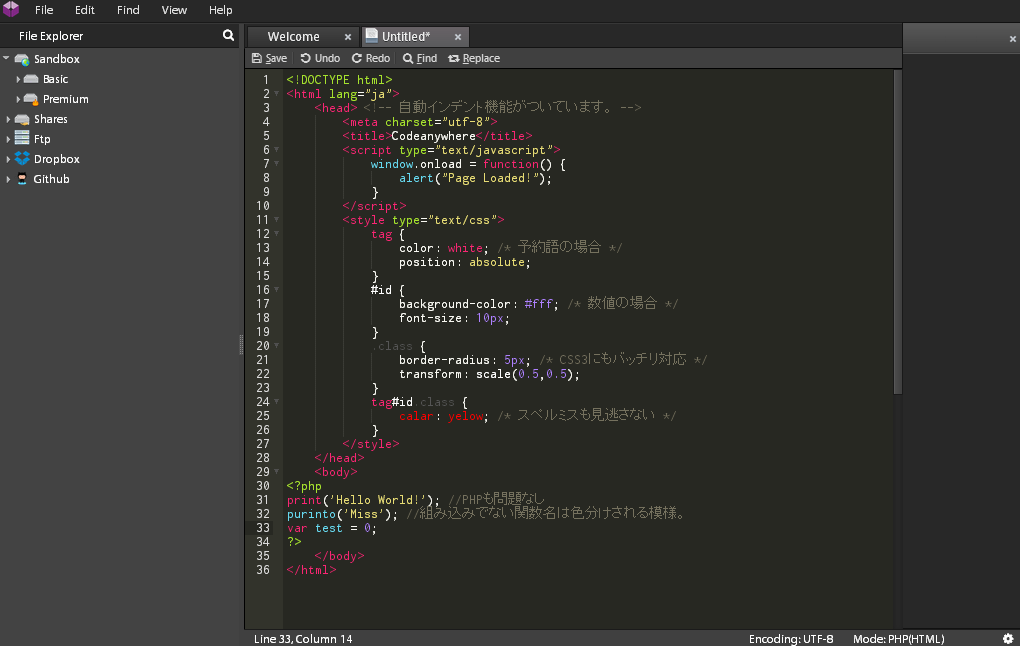Expand the Basic folder arrow
This screenshot has width=1020, height=646.
pos(18,79)
